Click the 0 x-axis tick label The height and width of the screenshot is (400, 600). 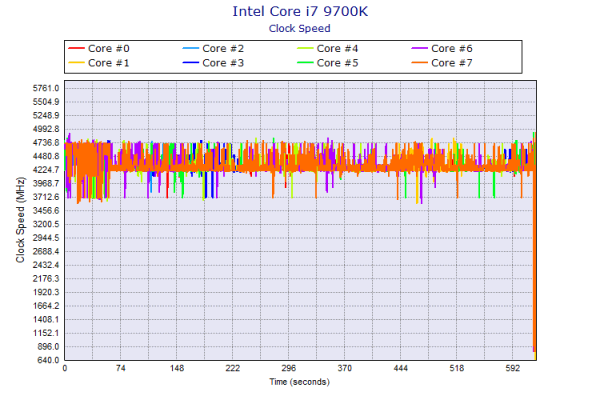65,368
